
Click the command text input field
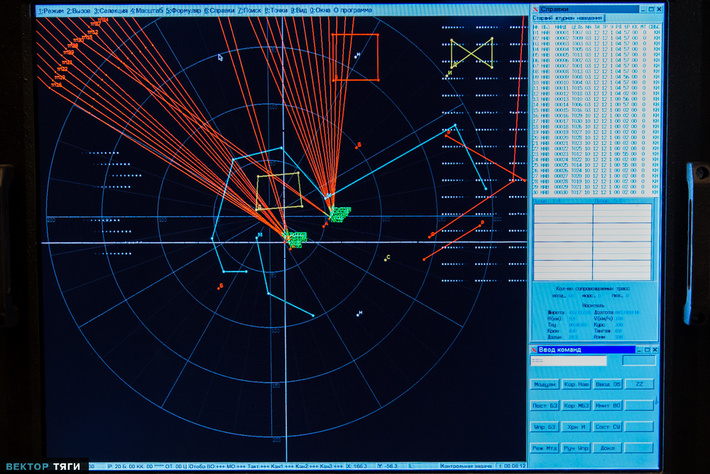[x=568, y=361]
